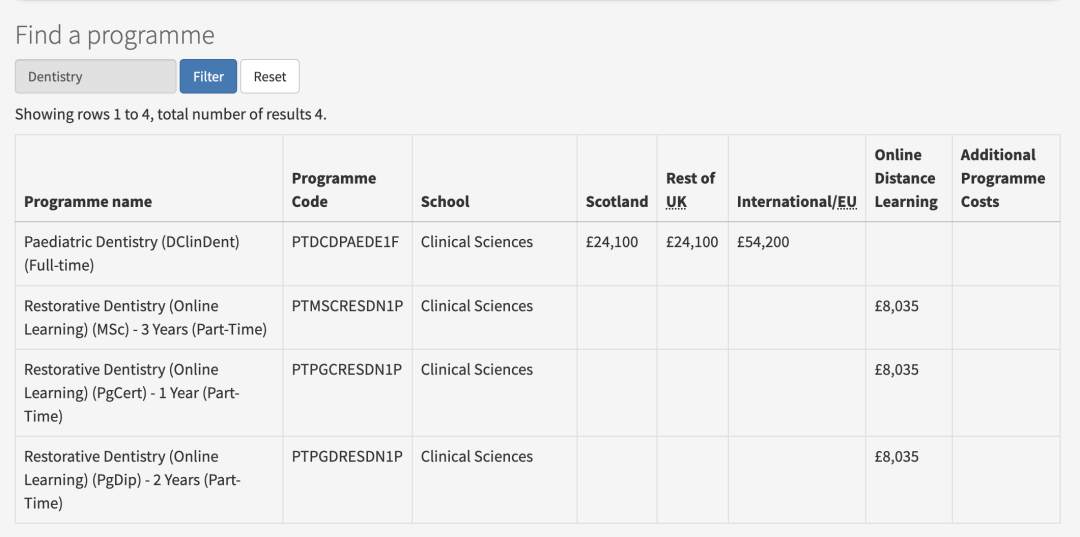Click the Scotland column header

616,202
